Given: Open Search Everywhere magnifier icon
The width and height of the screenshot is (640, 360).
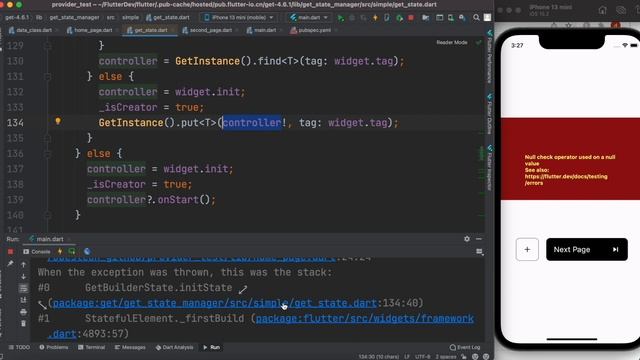Looking at the screenshot, I should [x=476, y=18].
